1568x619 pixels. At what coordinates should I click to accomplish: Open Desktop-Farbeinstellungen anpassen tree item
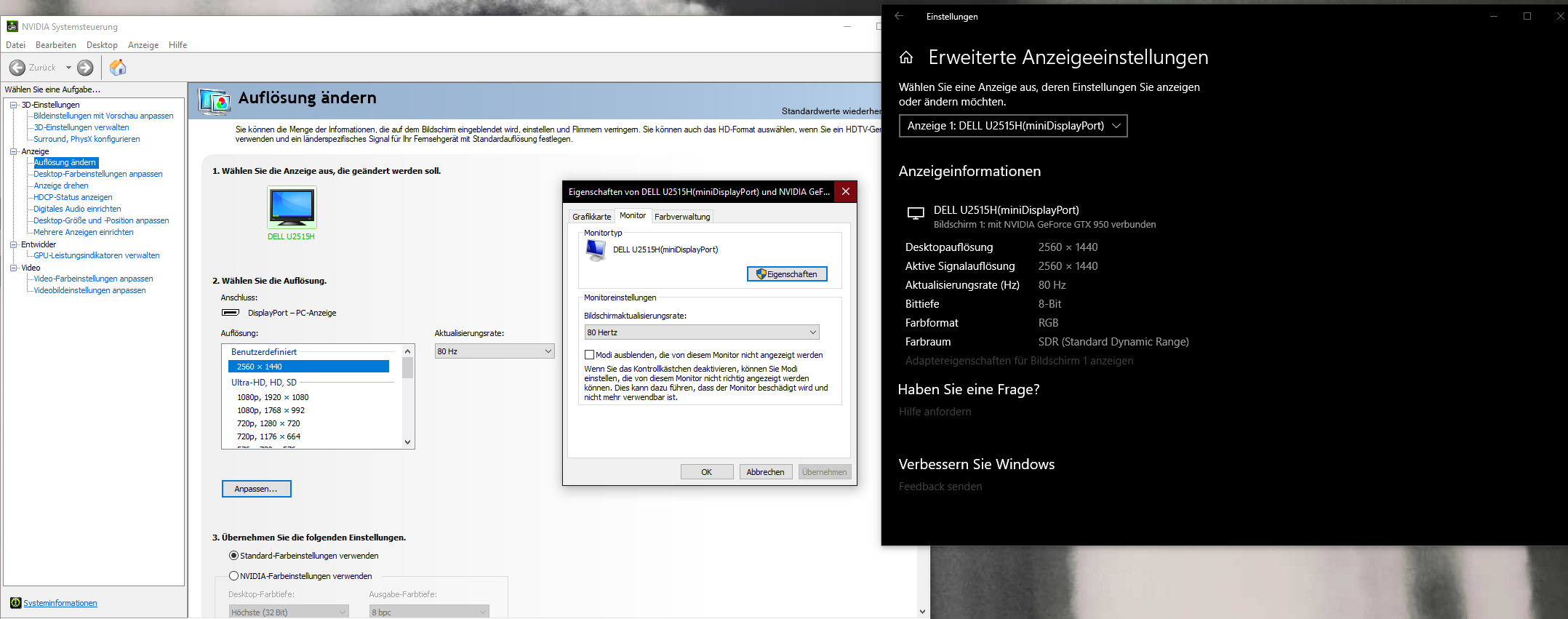pos(98,174)
